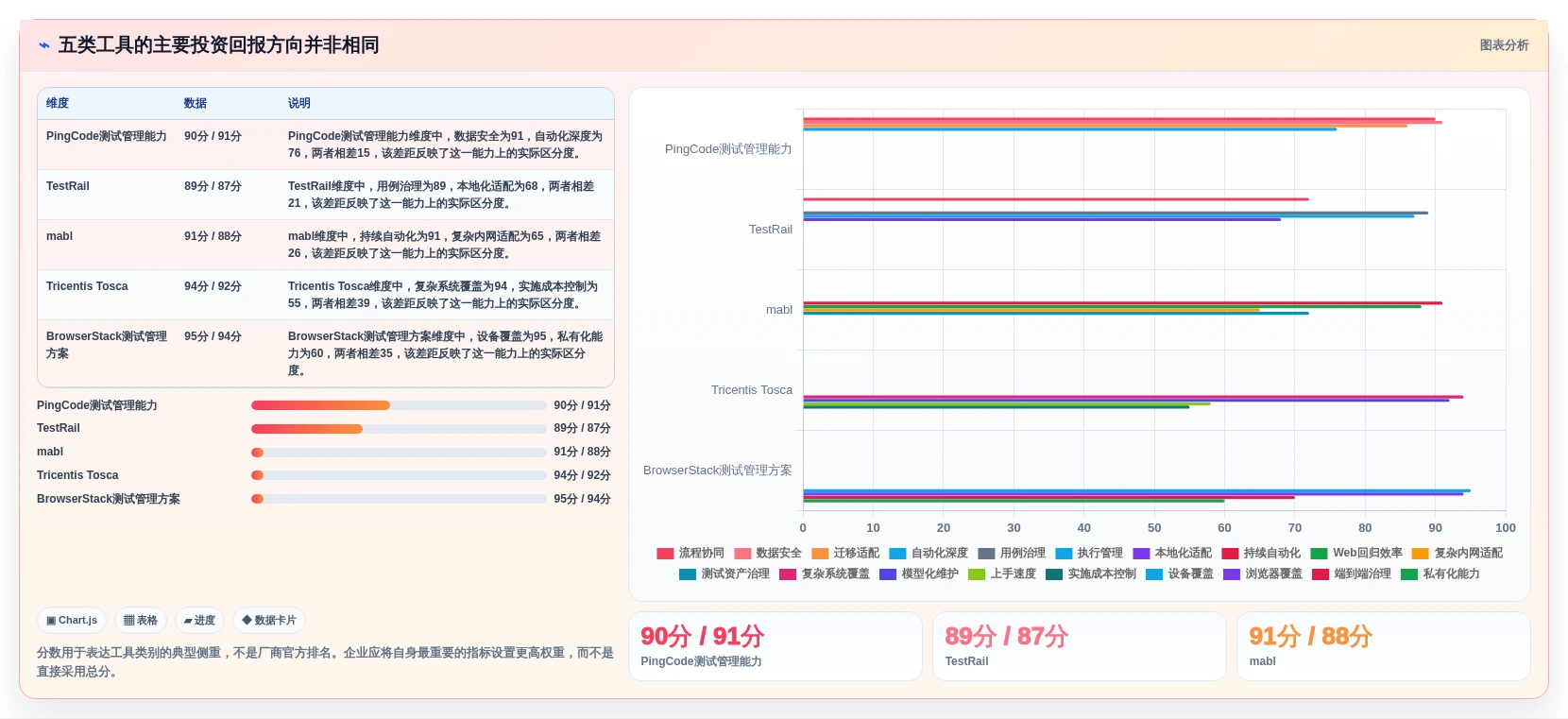Select the 数据卡片 chip
The width and height of the screenshot is (1568, 719).
269,621
